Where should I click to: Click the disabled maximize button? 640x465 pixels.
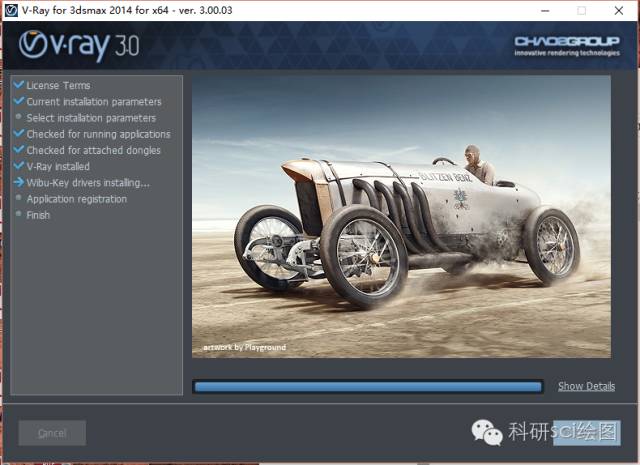[x=582, y=11]
